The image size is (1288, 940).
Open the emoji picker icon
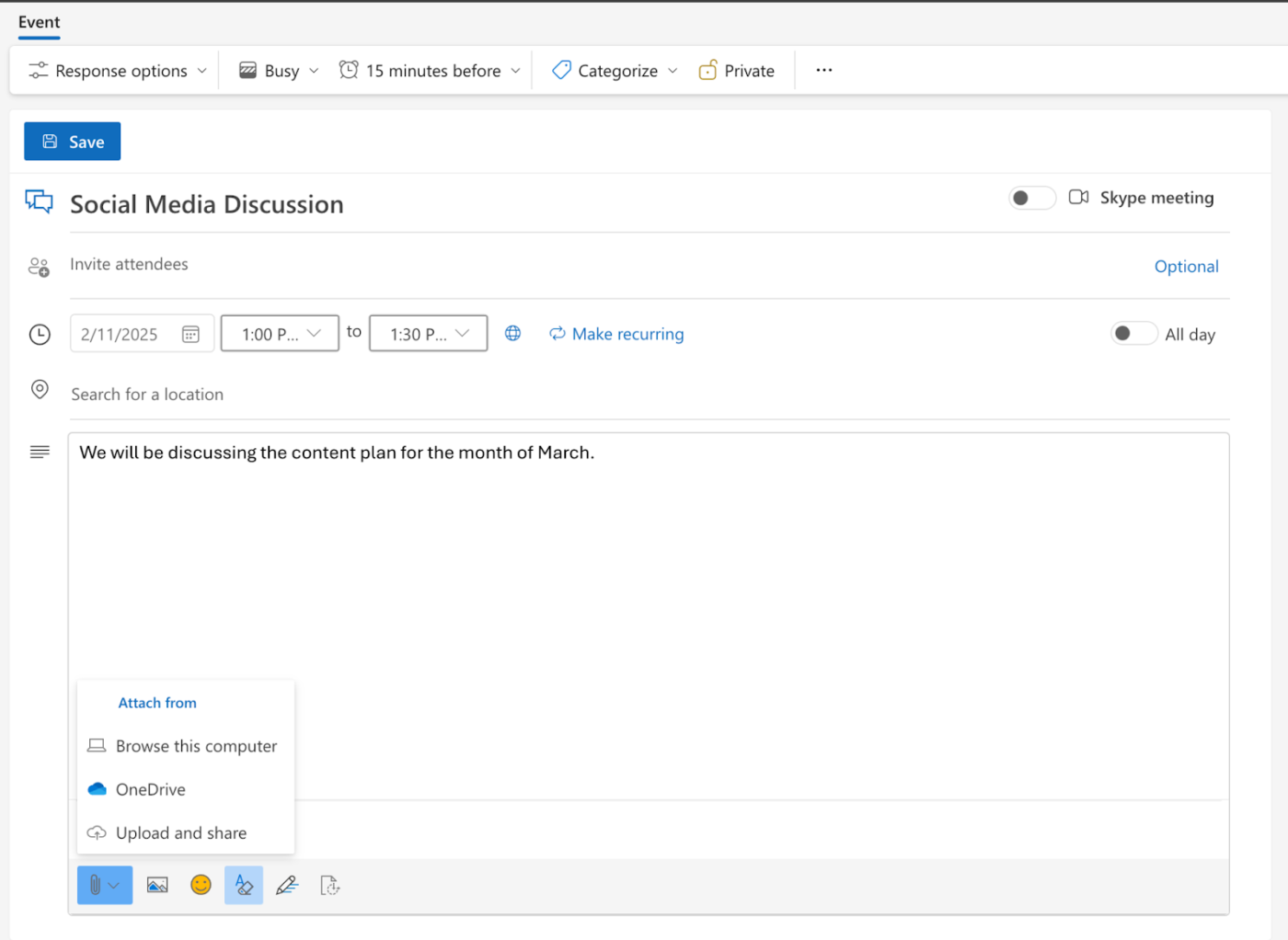click(201, 885)
